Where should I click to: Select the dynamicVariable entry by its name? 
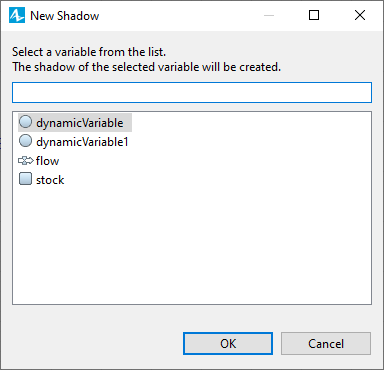(80, 123)
